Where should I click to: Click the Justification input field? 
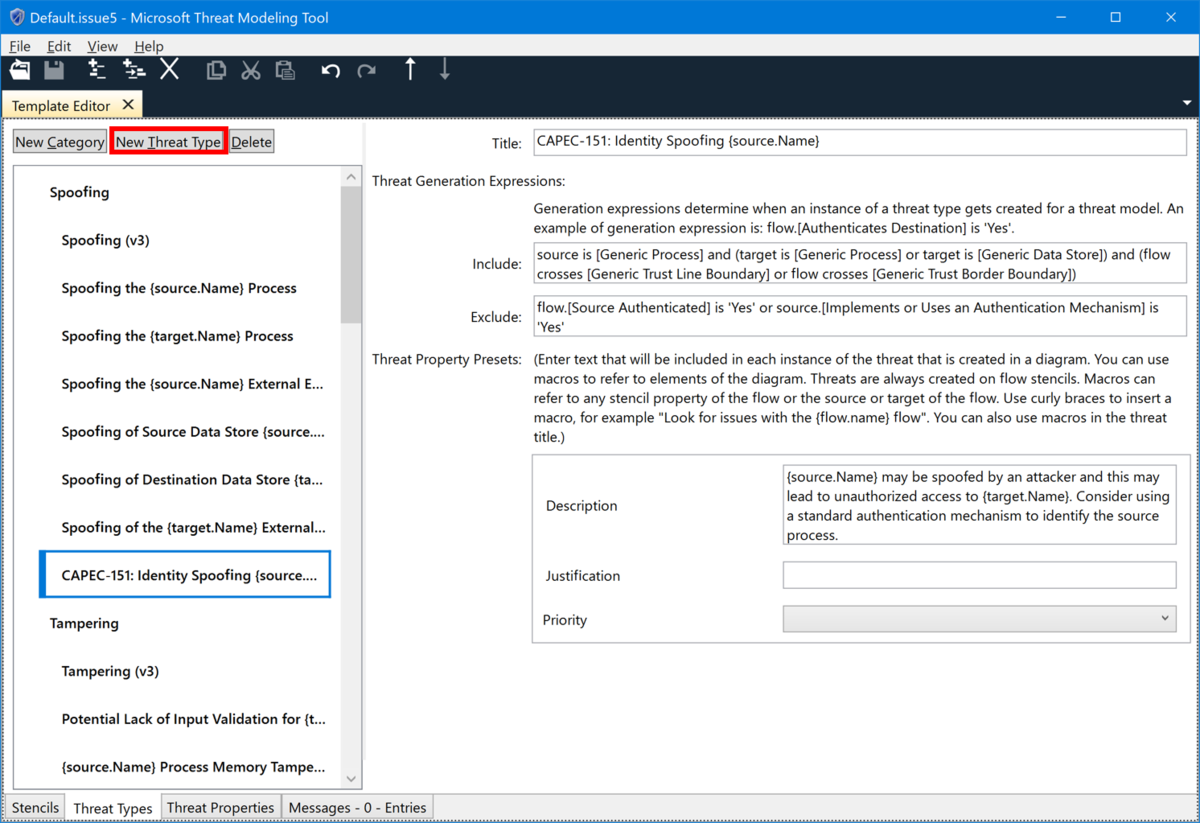click(x=979, y=575)
